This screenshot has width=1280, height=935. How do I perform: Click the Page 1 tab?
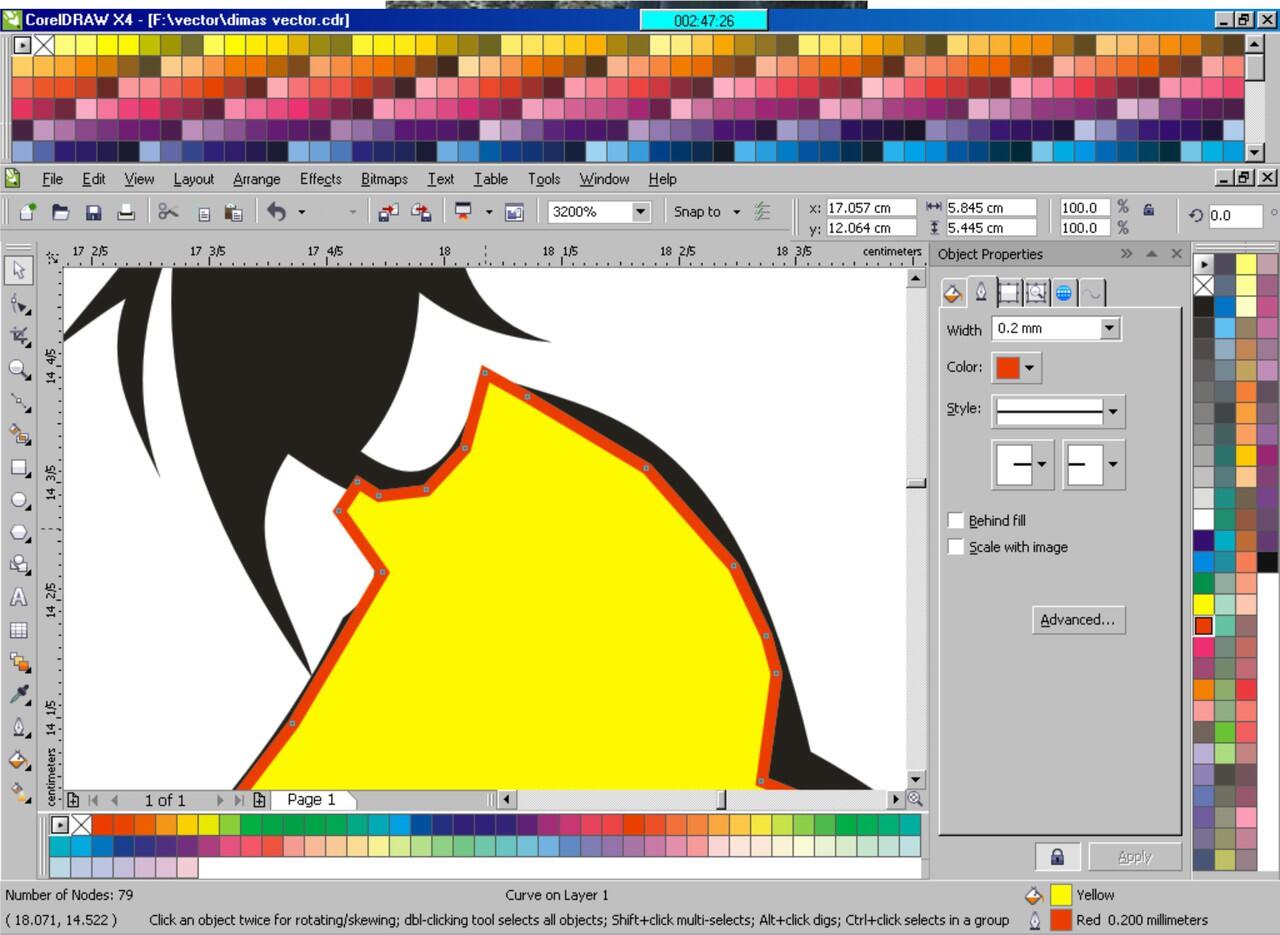(310, 799)
